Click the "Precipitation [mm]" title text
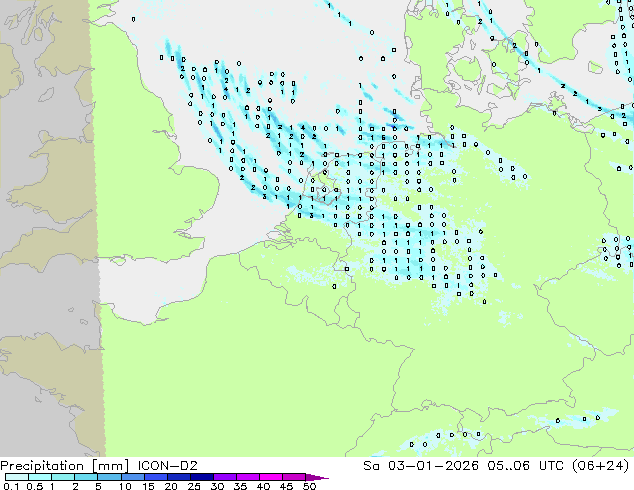634x490 pixels. 65,466
